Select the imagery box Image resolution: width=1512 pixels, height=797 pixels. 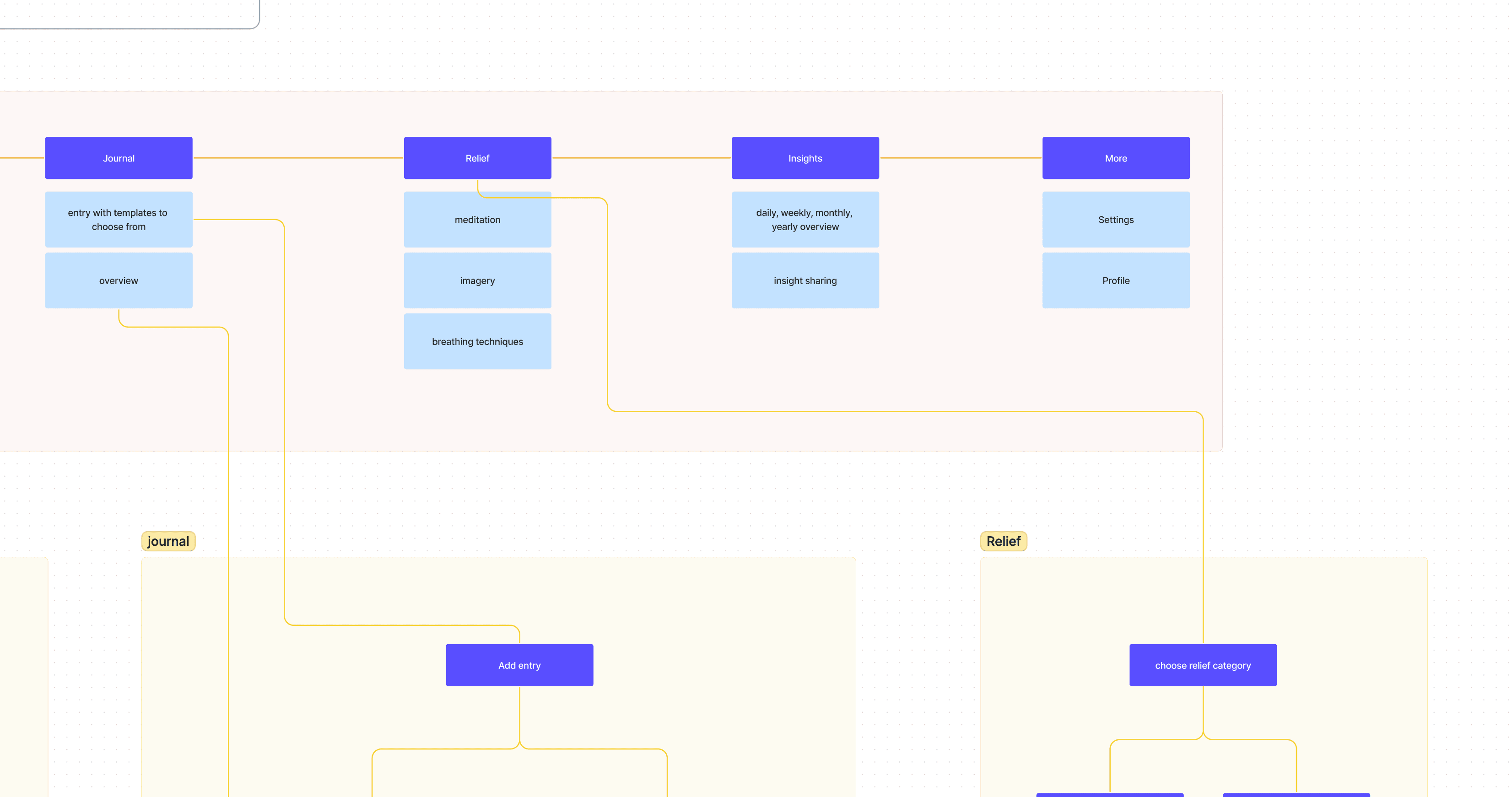point(477,280)
